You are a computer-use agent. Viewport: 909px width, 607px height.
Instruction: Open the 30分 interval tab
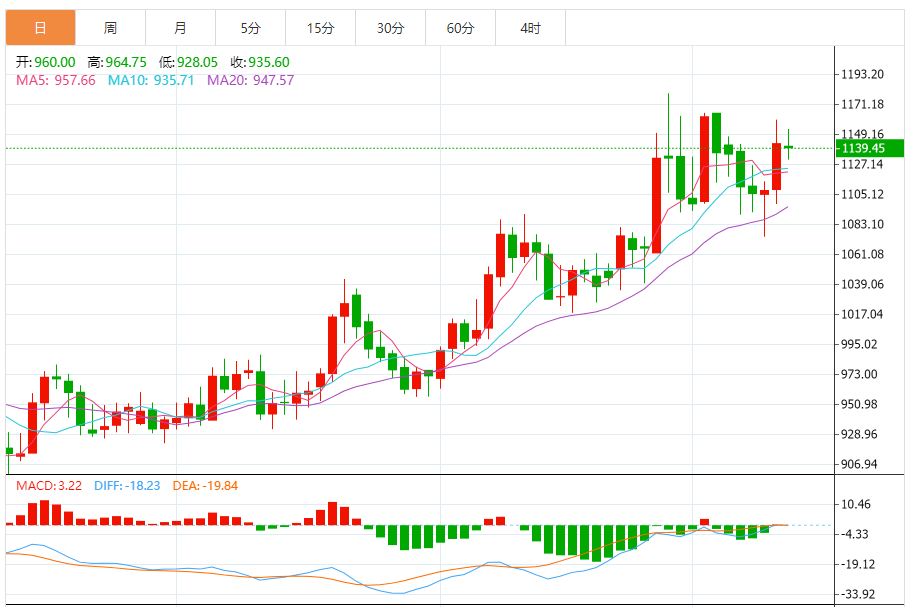391,28
